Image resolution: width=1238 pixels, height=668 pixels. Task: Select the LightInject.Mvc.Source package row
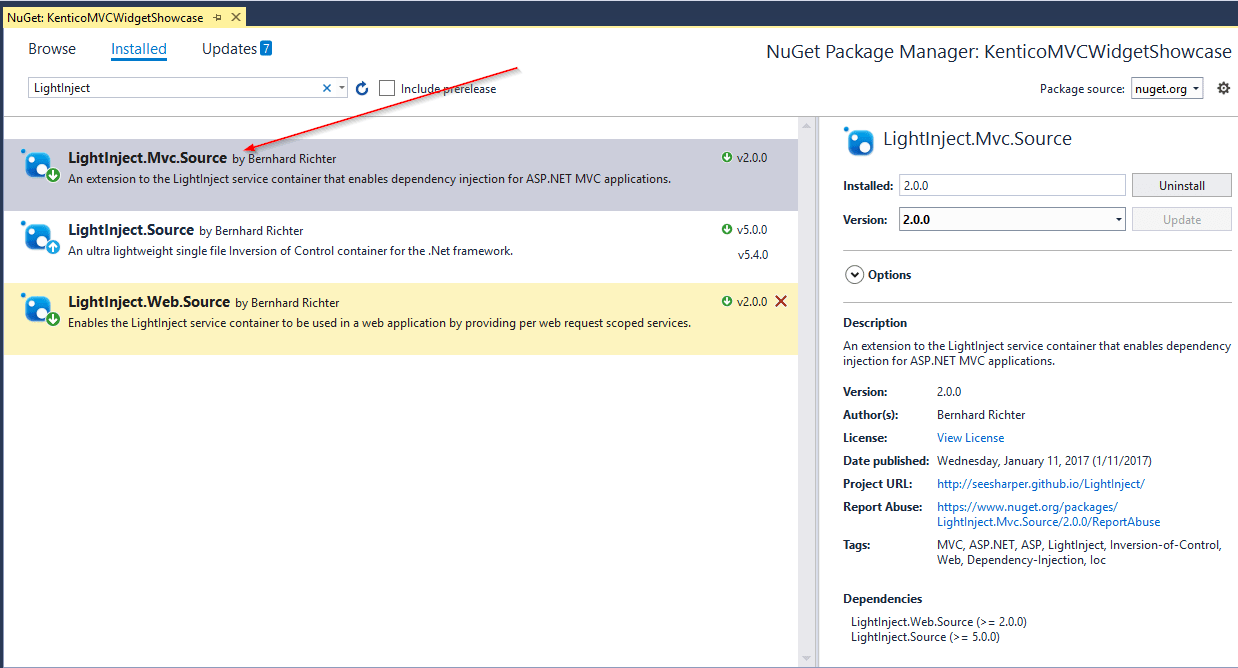point(400,175)
